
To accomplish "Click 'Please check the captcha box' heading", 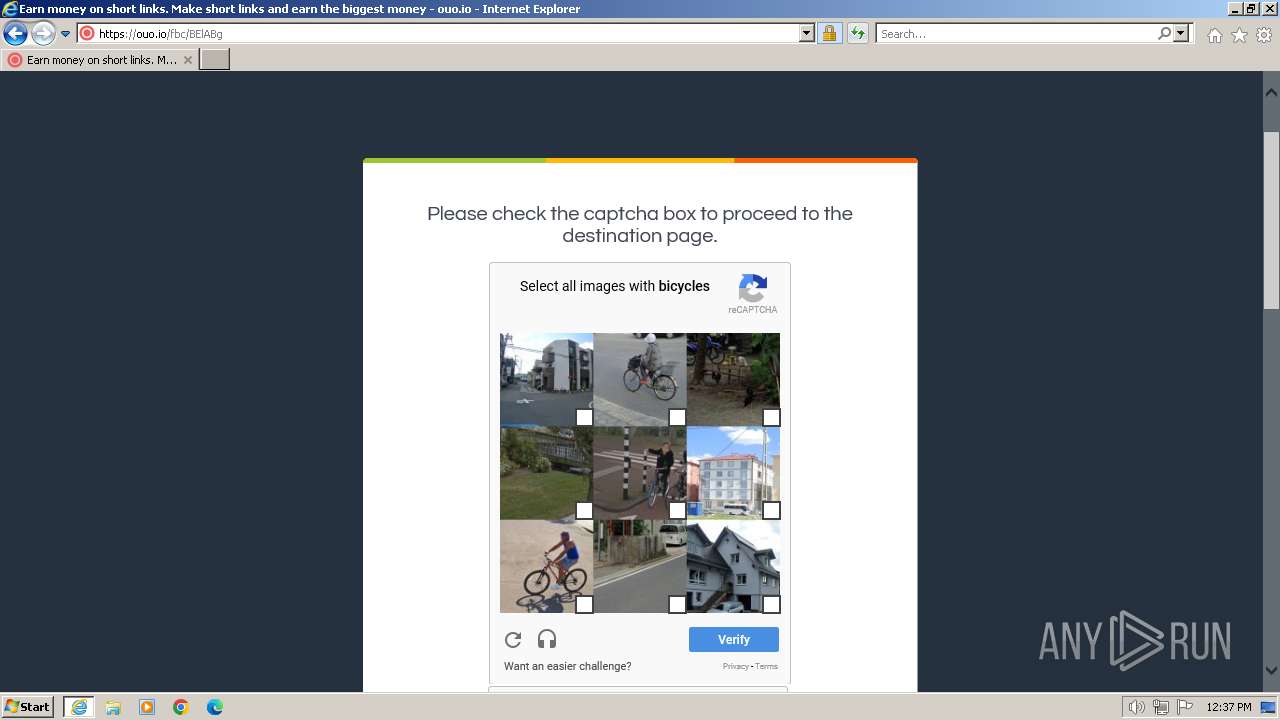I will pyautogui.click(x=640, y=225).
